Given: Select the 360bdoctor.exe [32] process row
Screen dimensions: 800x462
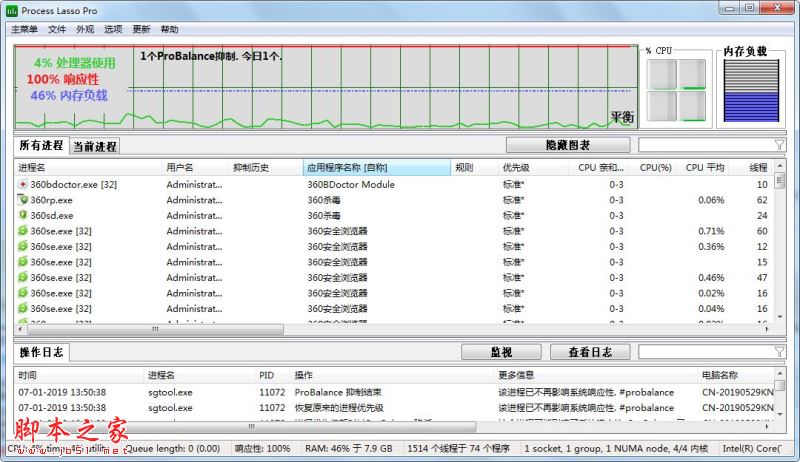Looking at the screenshot, I should point(394,184).
